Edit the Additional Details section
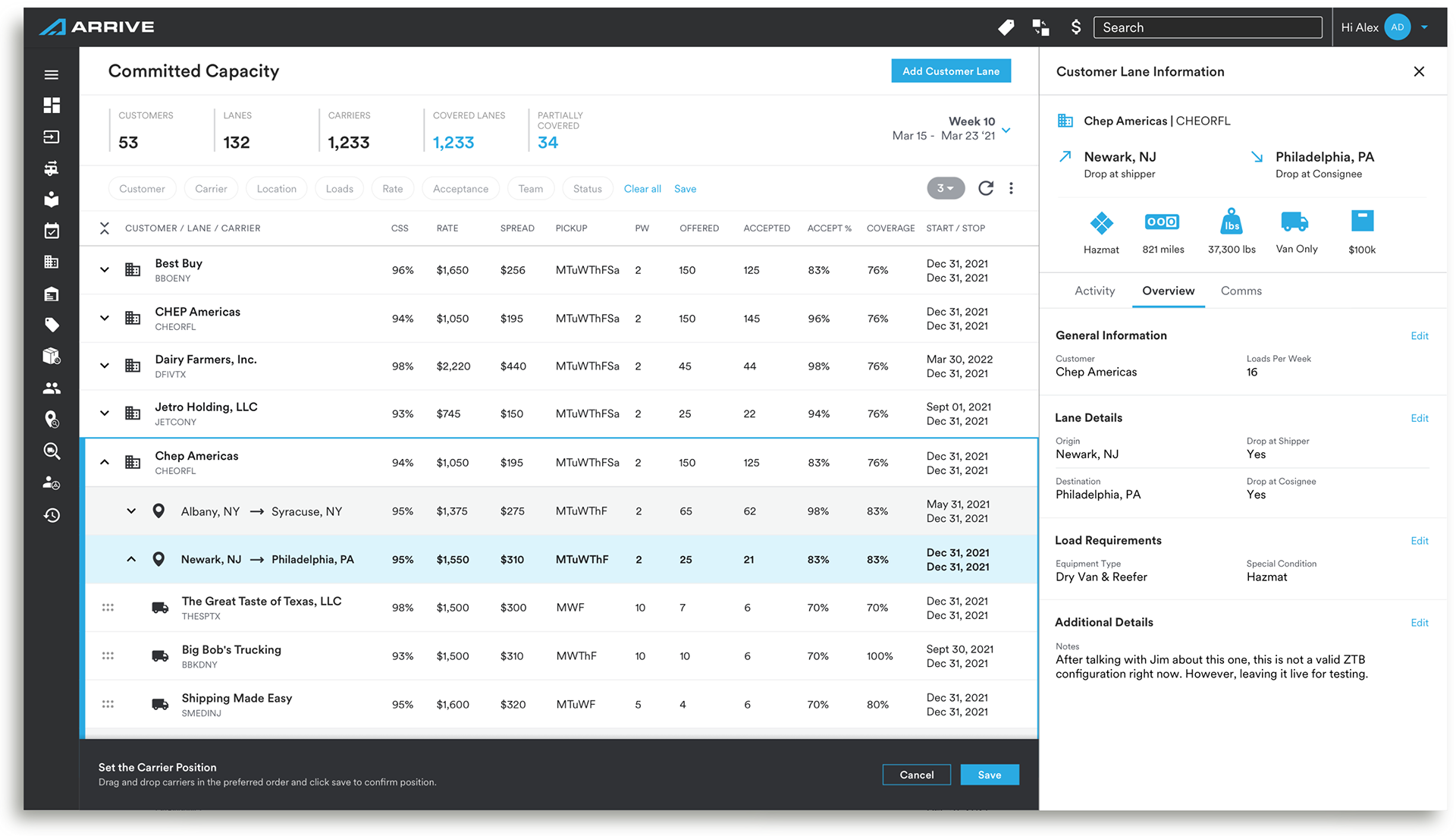This screenshot has height=836, width=1456. pyautogui.click(x=1419, y=623)
